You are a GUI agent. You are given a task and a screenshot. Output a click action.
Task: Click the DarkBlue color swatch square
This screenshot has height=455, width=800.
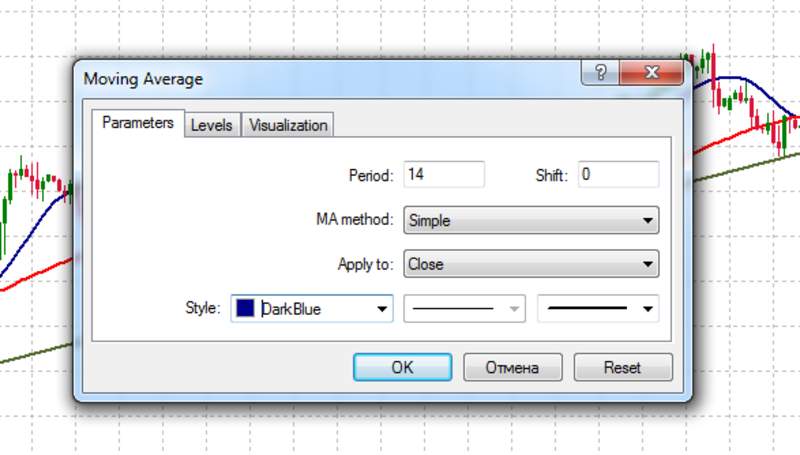[246, 309]
